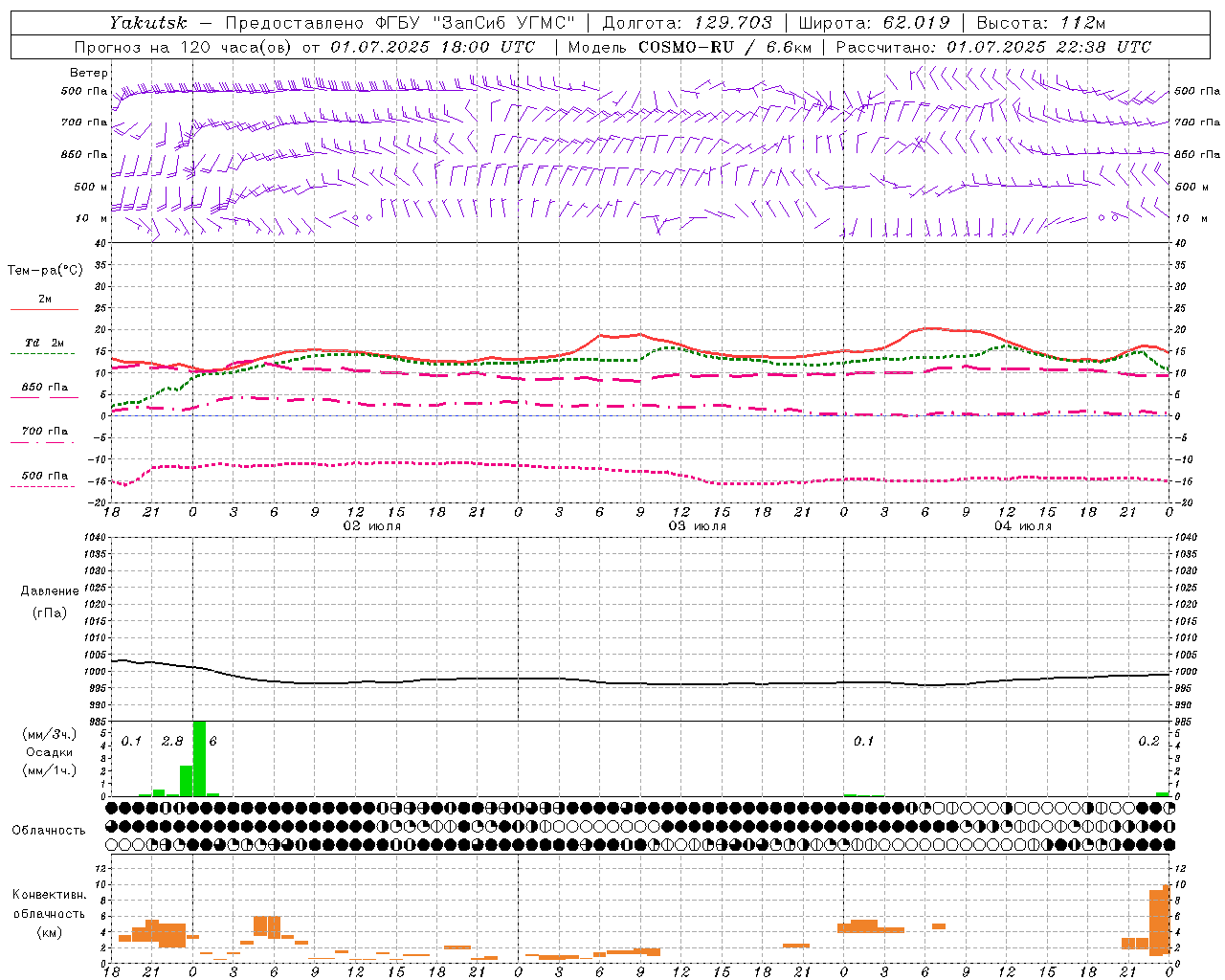The width and height of the screenshot is (1225, 980).
Task: Click the Долгота: 129.703 value
Action: tap(687, 22)
